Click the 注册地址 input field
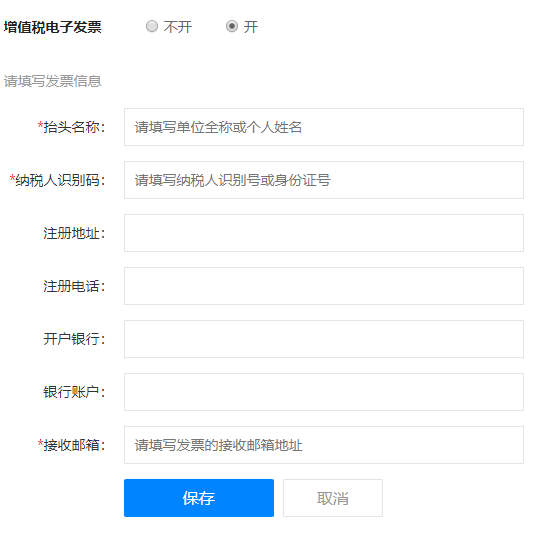This screenshot has height=533, width=544. (x=324, y=233)
